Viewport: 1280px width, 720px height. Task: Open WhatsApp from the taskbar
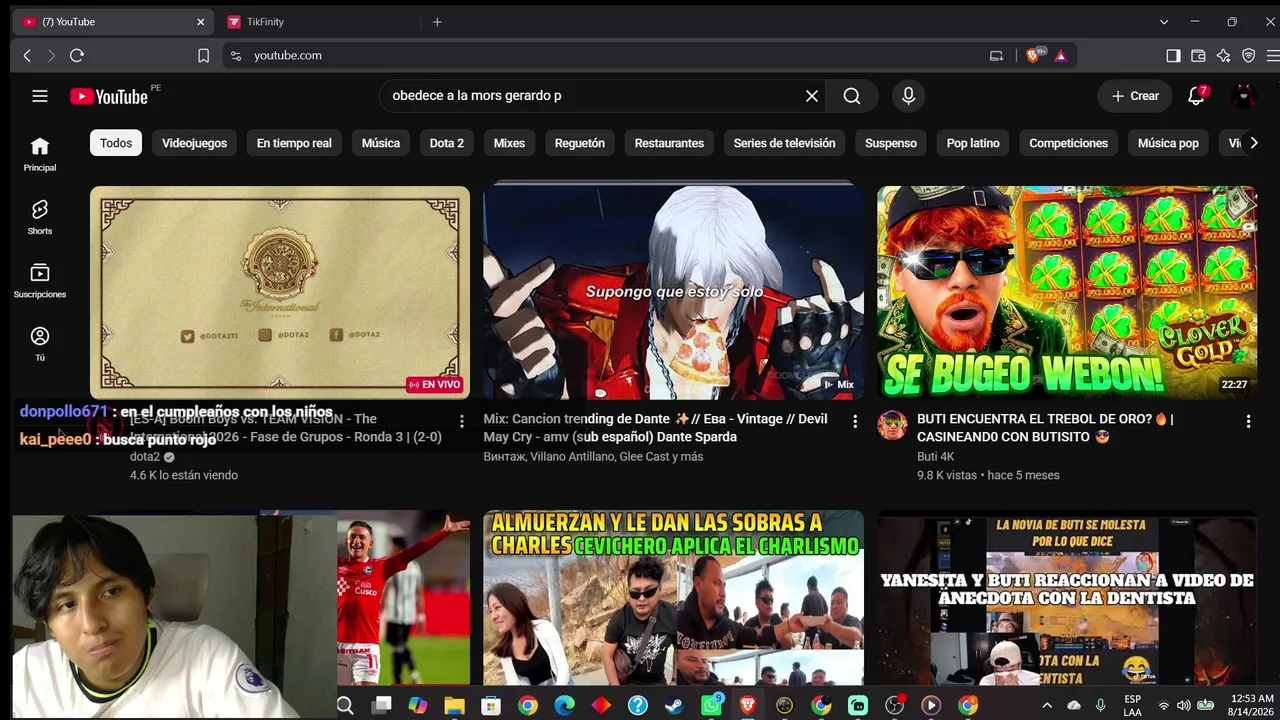[711, 706]
